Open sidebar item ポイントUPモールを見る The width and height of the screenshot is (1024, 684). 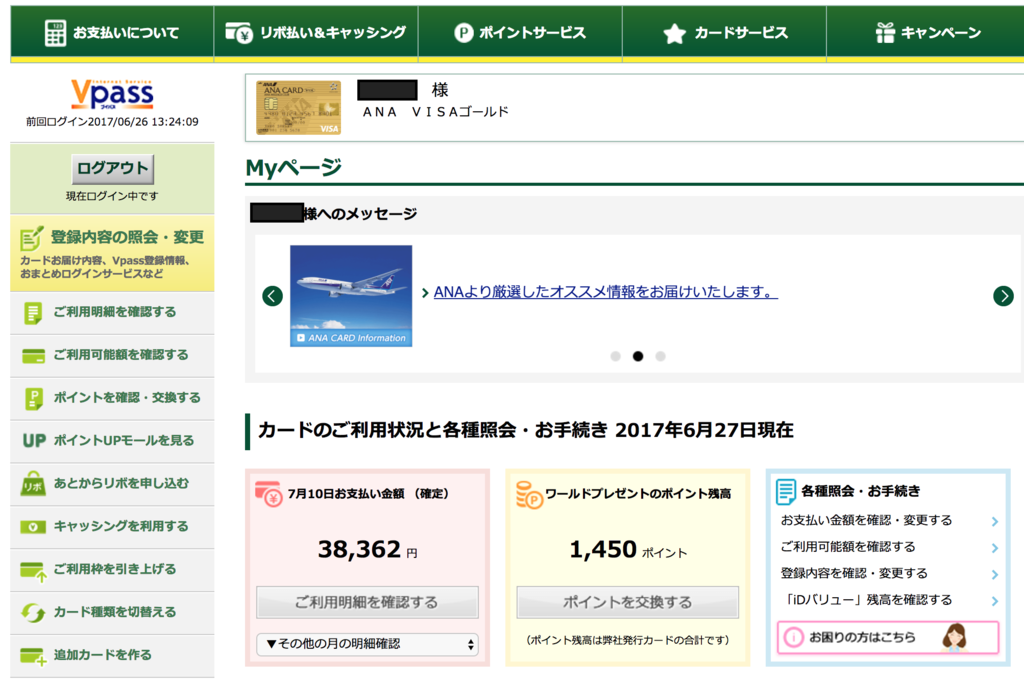pos(112,441)
